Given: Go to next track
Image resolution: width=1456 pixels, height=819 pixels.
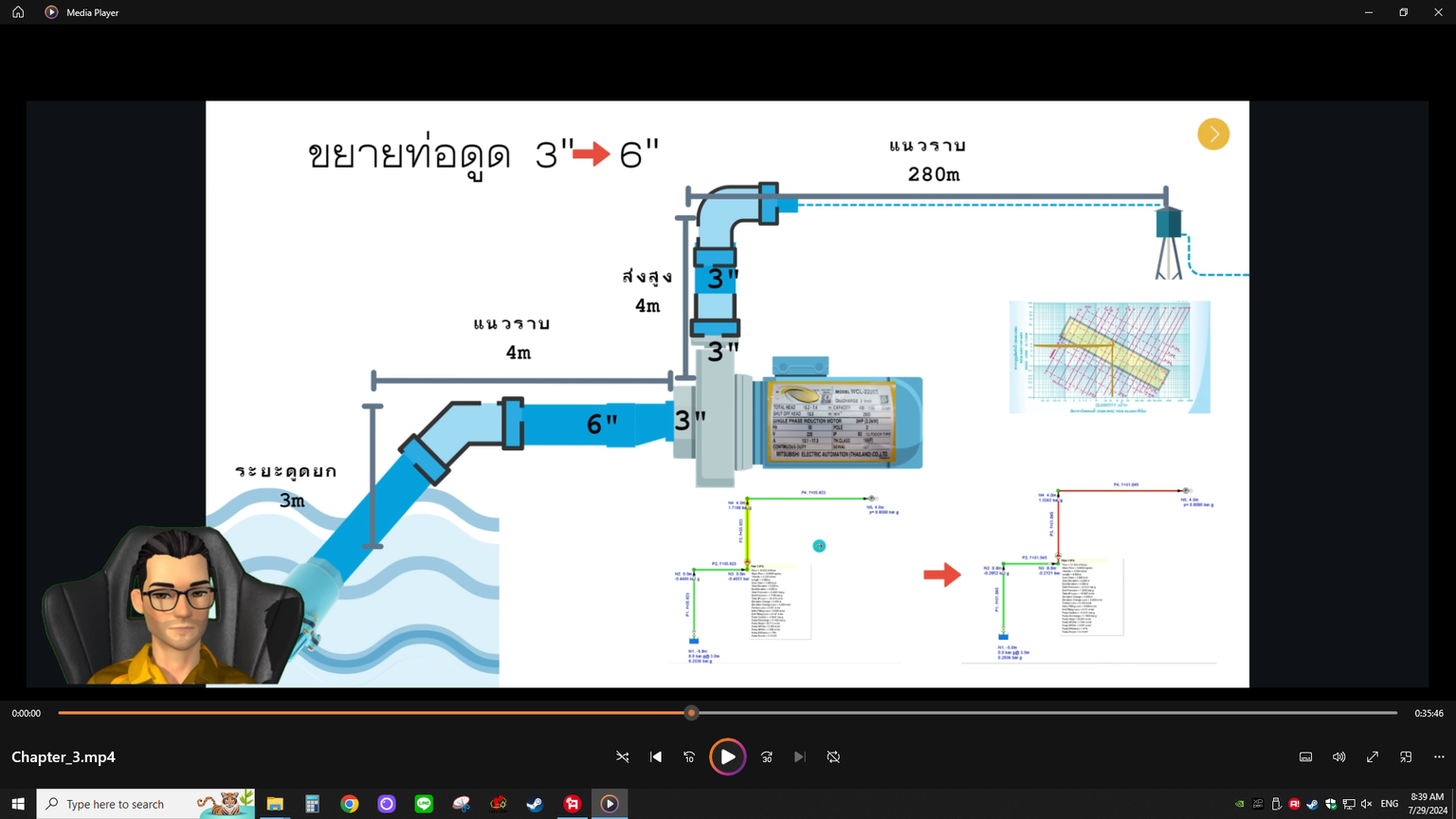Looking at the screenshot, I should (800, 756).
